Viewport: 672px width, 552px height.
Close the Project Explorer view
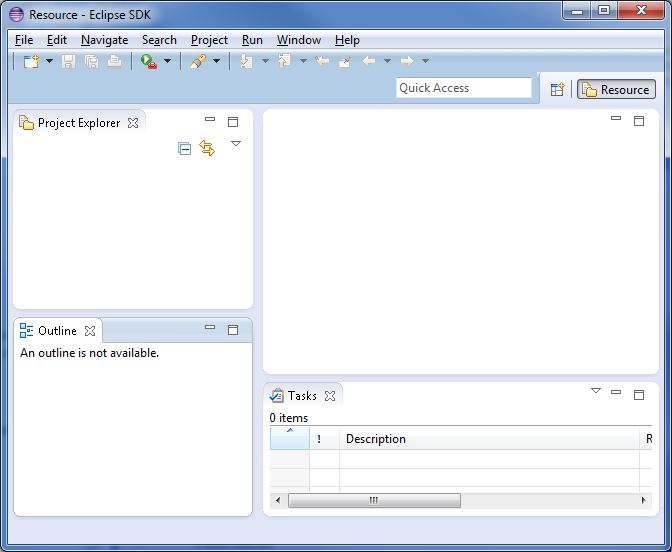[x=133, y=123]
